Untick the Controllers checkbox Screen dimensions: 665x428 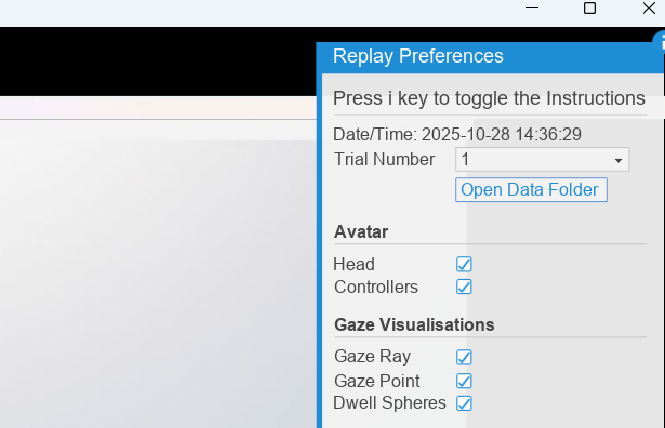464,287
